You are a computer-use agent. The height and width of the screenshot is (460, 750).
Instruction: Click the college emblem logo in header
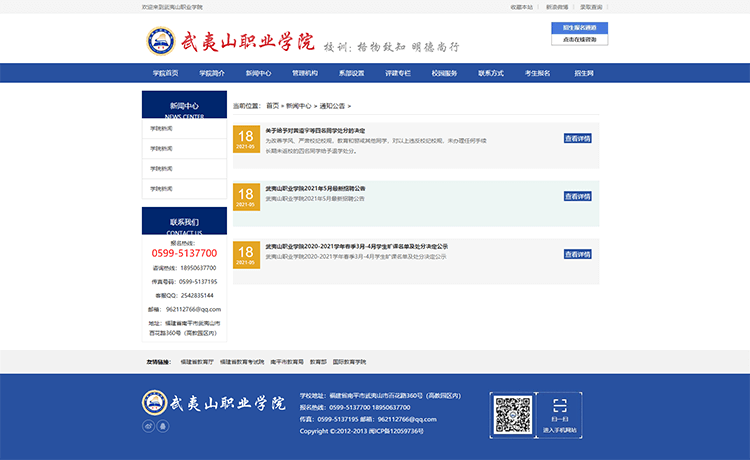[x=160, y=41]
